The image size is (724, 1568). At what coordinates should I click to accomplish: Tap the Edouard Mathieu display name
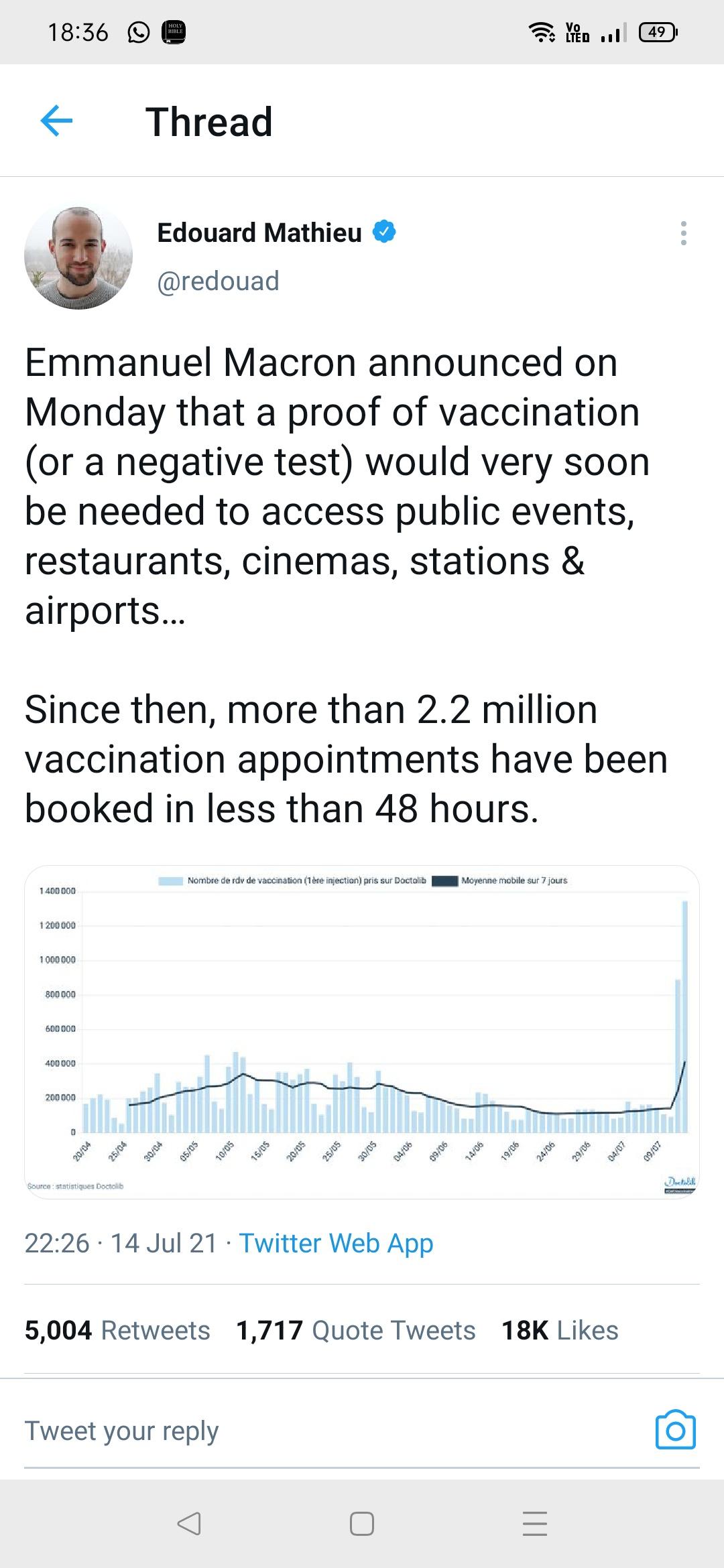point(259,233)
